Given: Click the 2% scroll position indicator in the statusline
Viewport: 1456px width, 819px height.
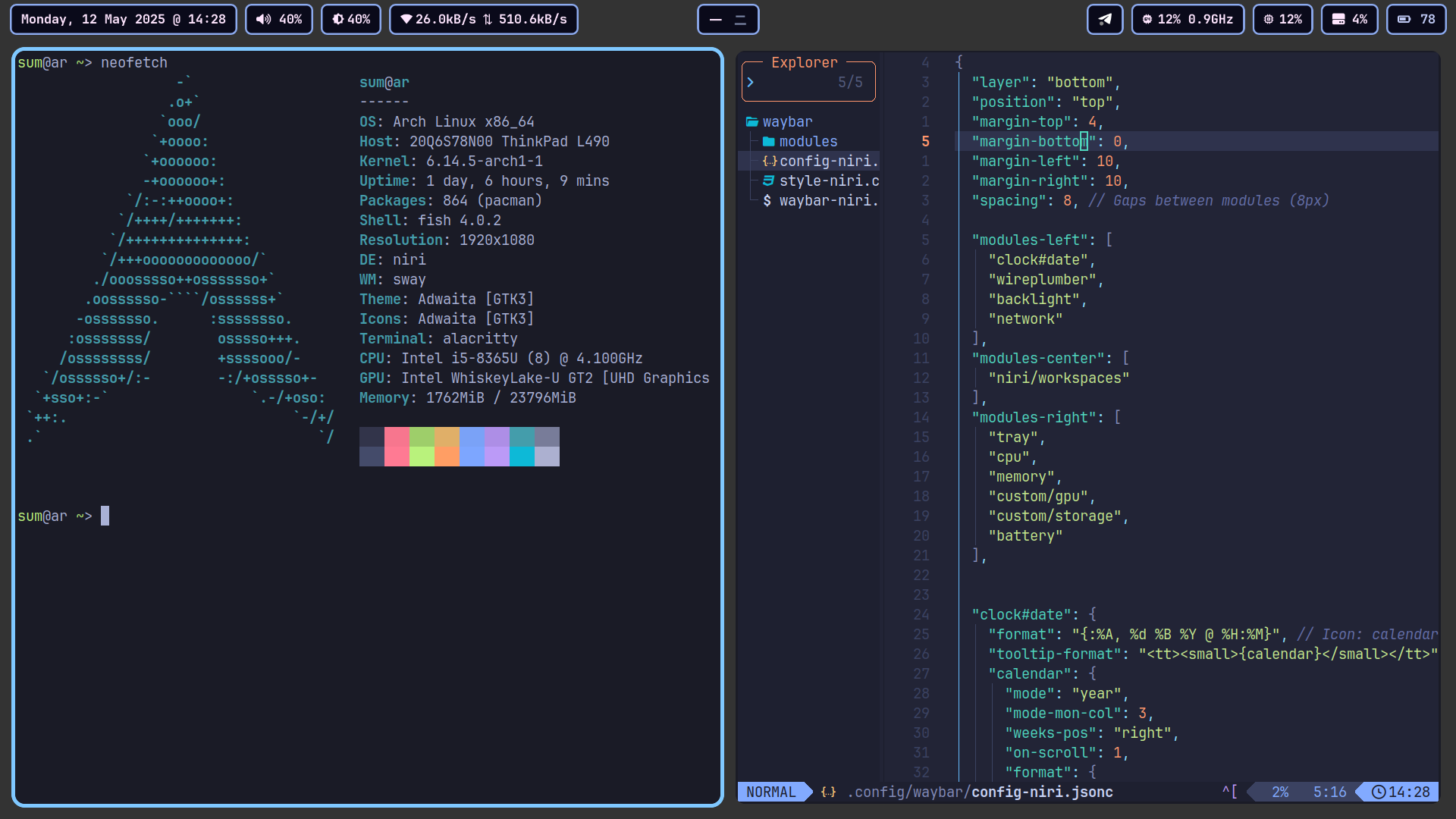Looking at the screenshot, I should pos(1279,792).
